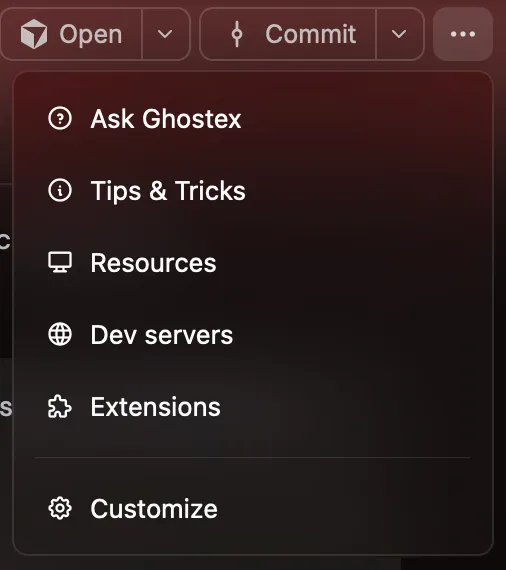The image size is (506, 570).
Task: Click the info icon beside Tips & Tricks
Action: 60,190
